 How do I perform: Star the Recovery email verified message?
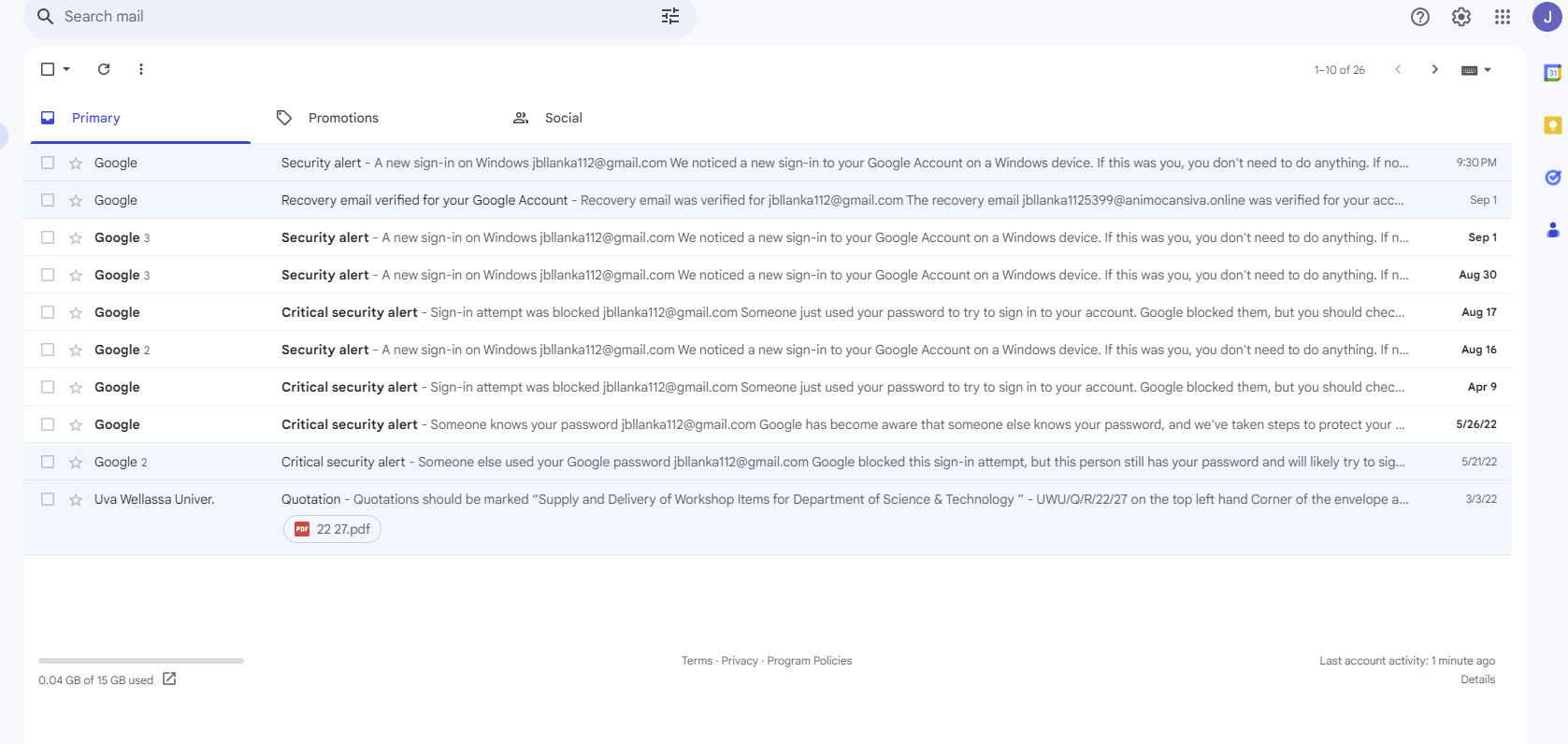pyautogui.click(x=76, y=200)
